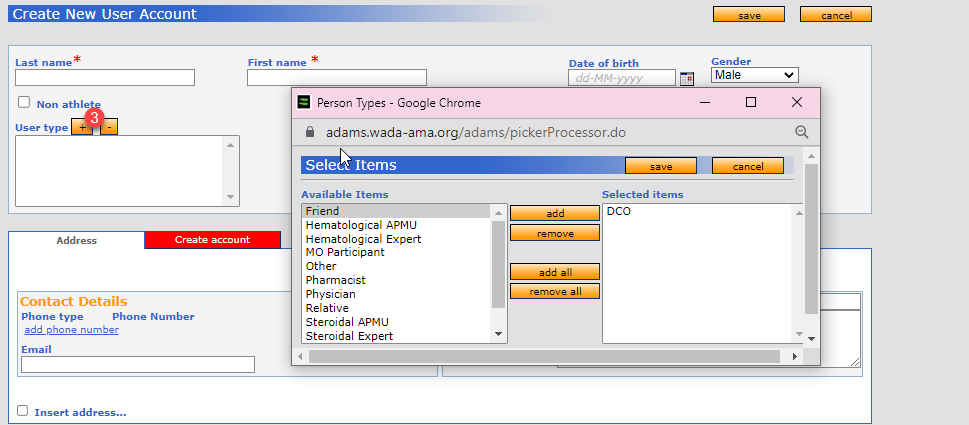Select Other in Available Items
Viewport: 969px width, 425px height.
click(397, 266)
